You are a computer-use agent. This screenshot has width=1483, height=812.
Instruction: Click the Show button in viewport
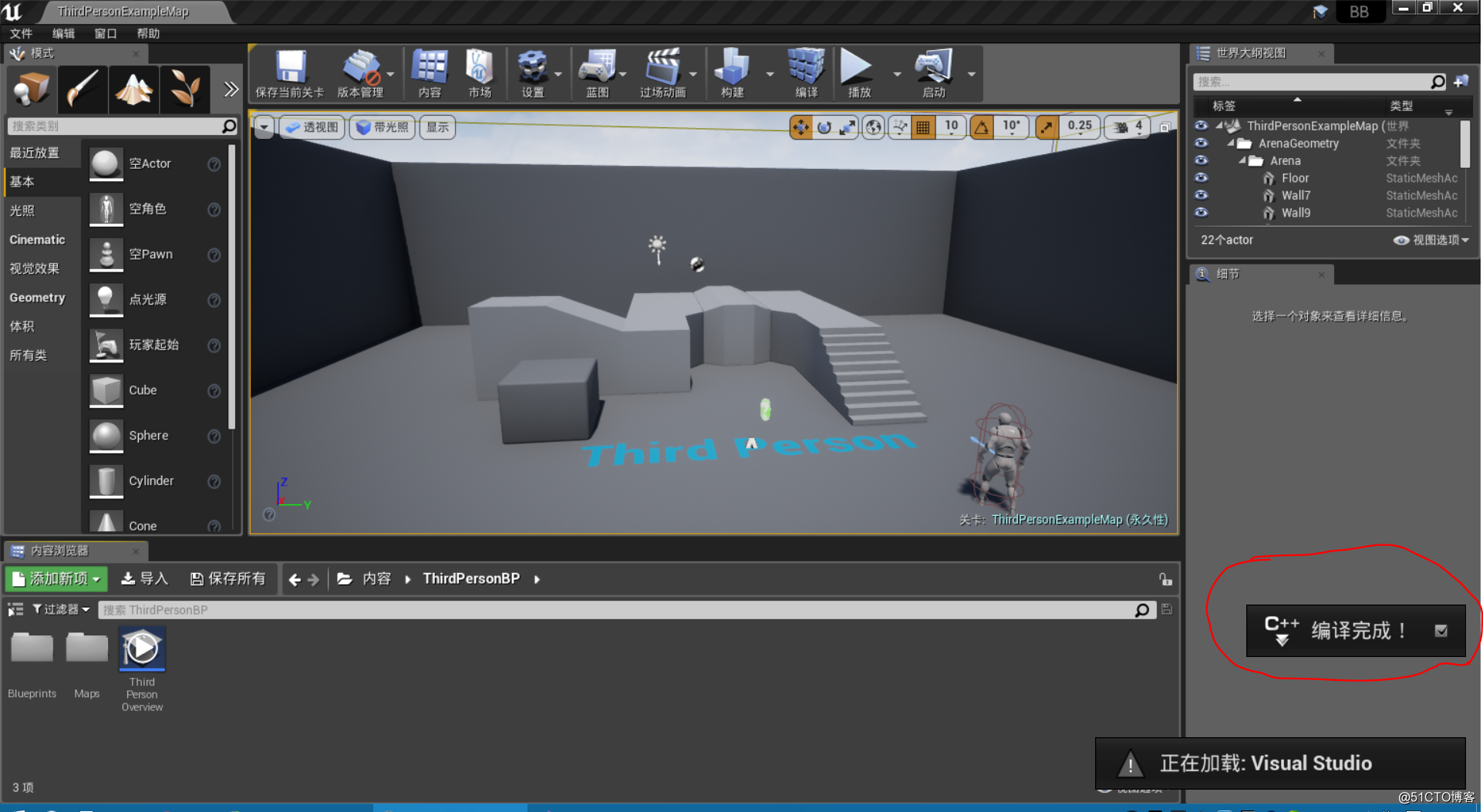point(437,127)
